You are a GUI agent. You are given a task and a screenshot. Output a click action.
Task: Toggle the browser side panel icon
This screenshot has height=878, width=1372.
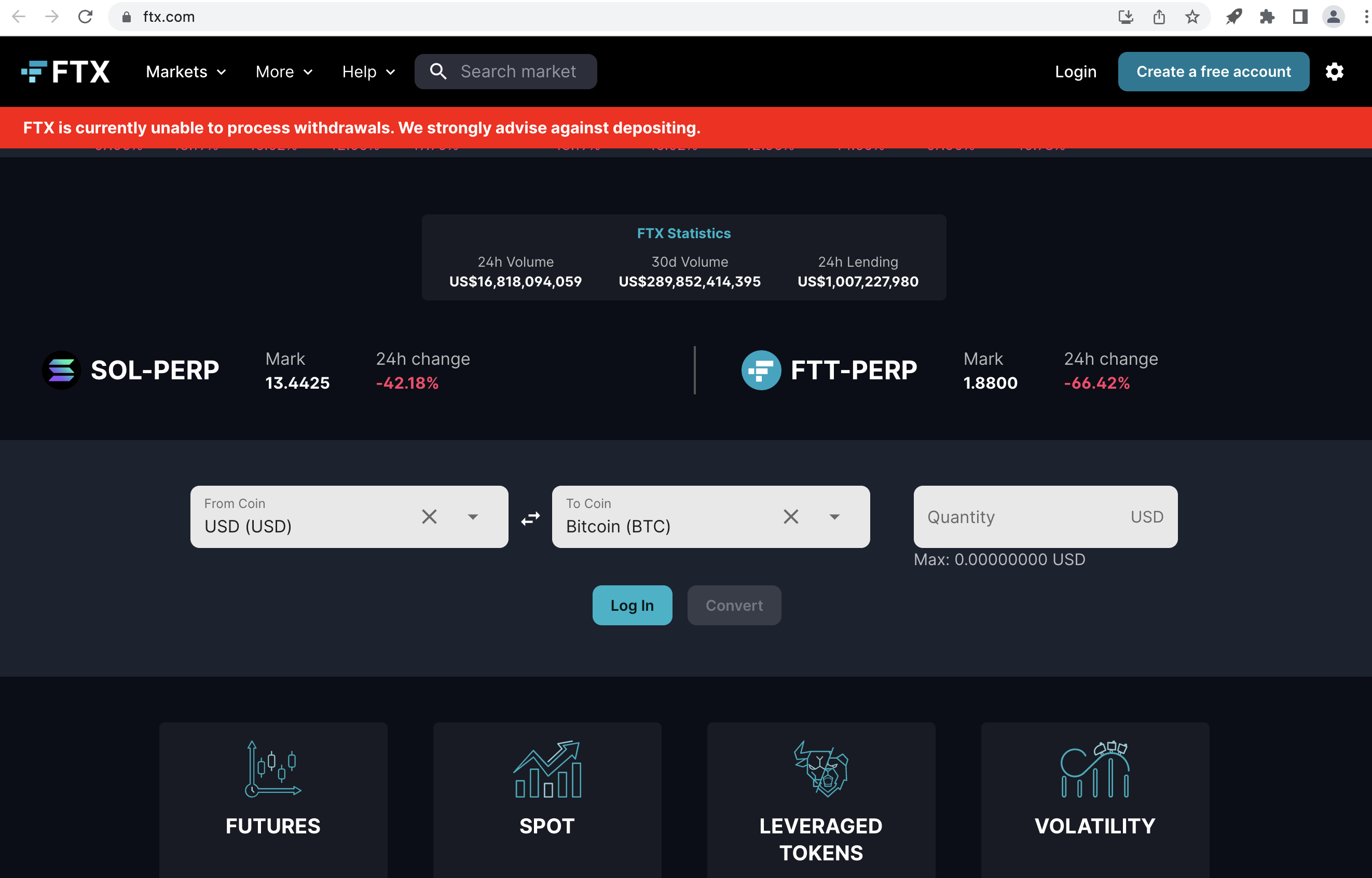click(x=1299, y=17)
